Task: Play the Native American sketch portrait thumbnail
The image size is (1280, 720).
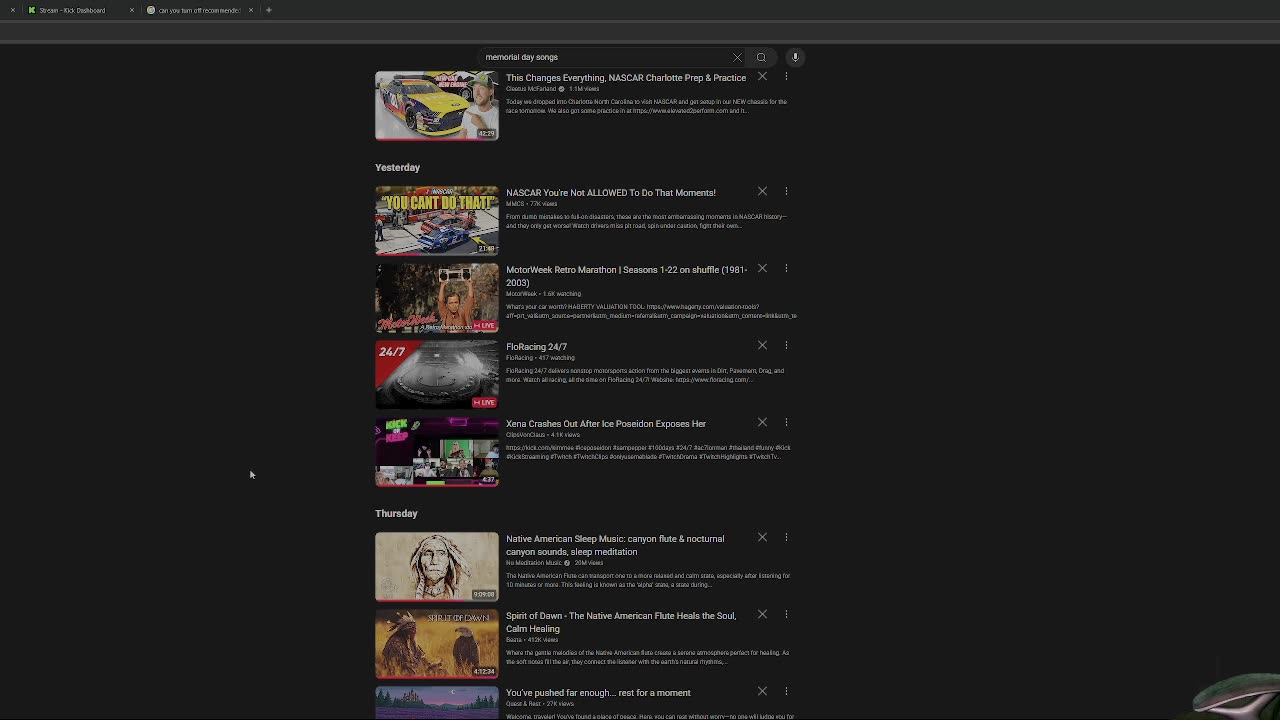Action: (437, 566)
